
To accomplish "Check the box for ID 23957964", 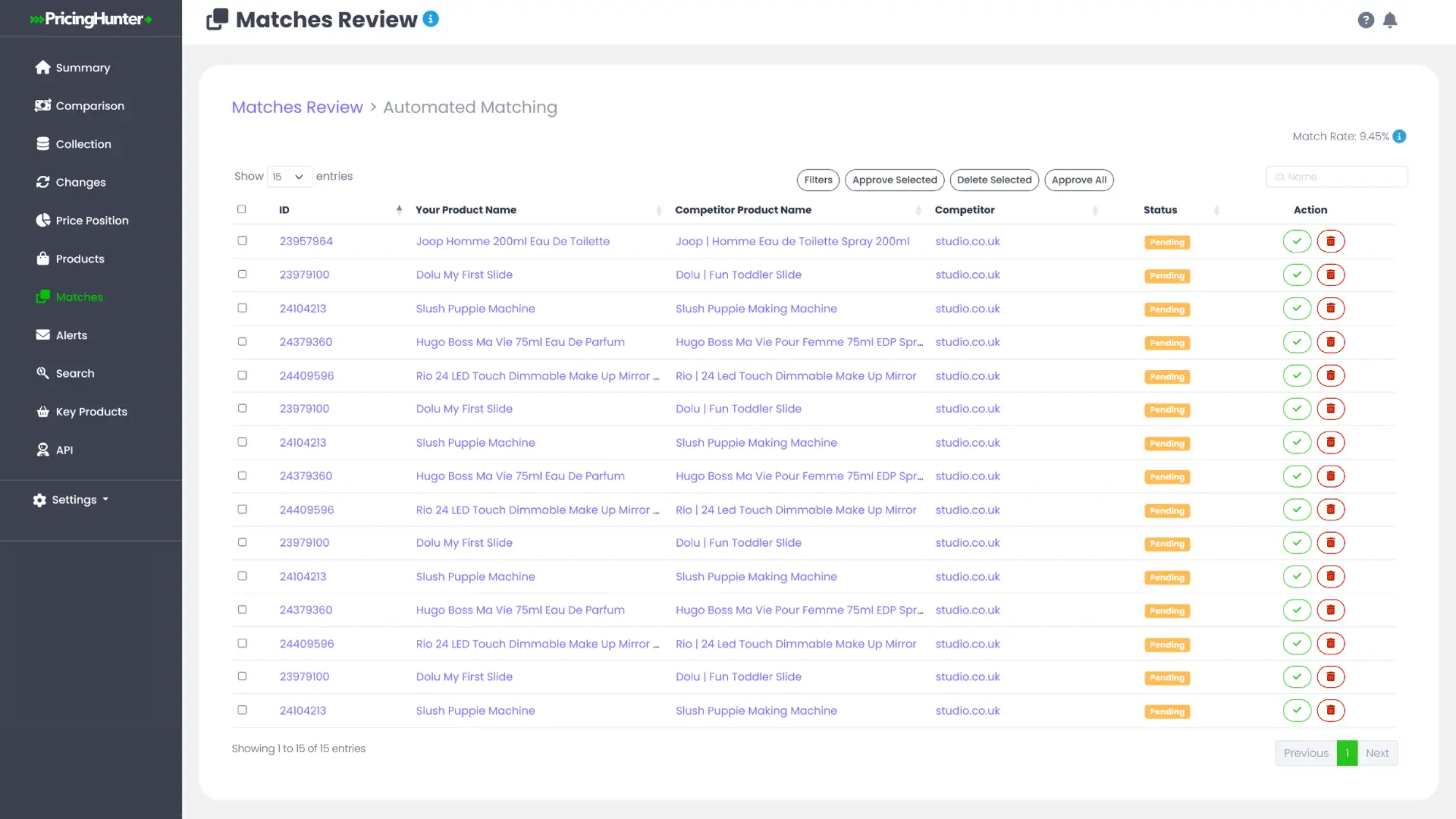I will tap(242, 240).
